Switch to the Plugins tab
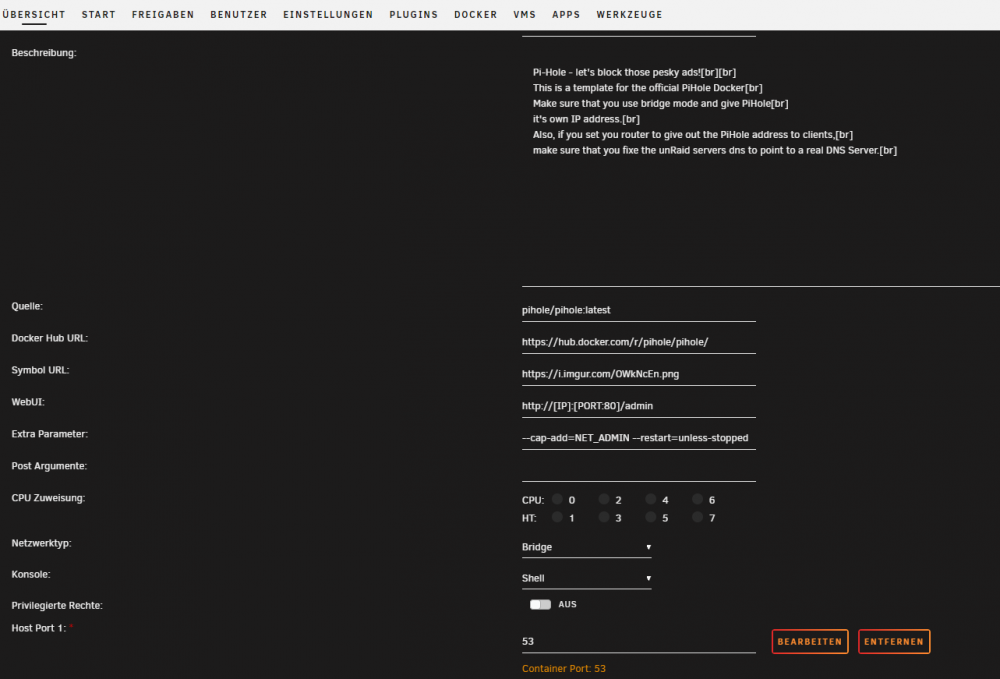Viewport: 1000px width, 679px height. pos(414,14)
